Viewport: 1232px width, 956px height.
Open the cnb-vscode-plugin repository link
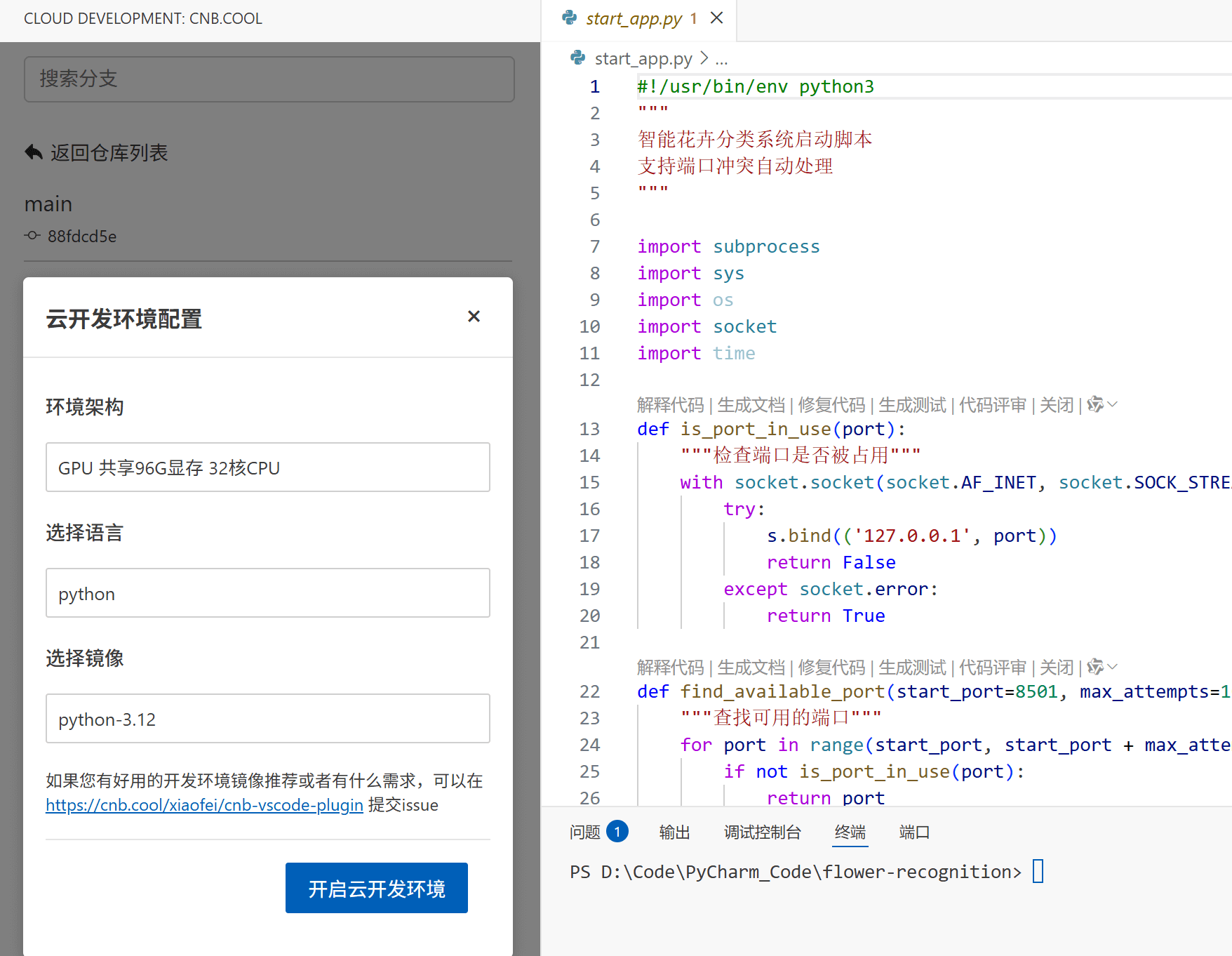coord(204,805)
